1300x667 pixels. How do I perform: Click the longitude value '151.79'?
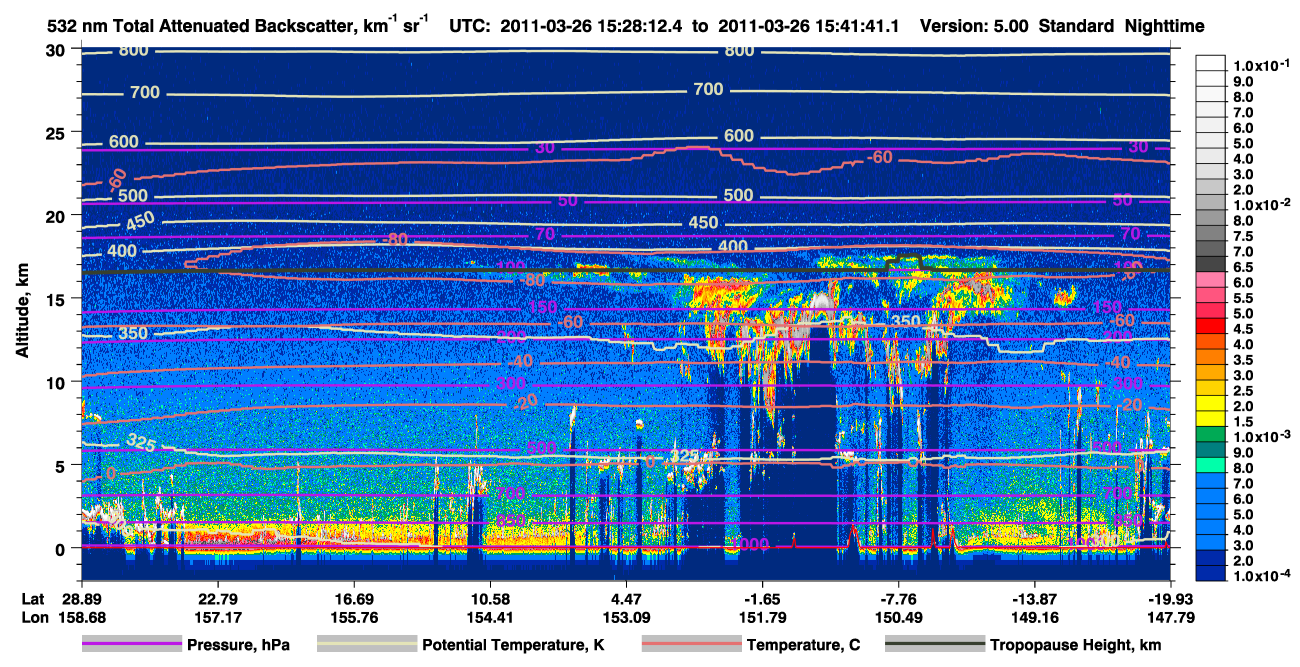click(762, 617)
